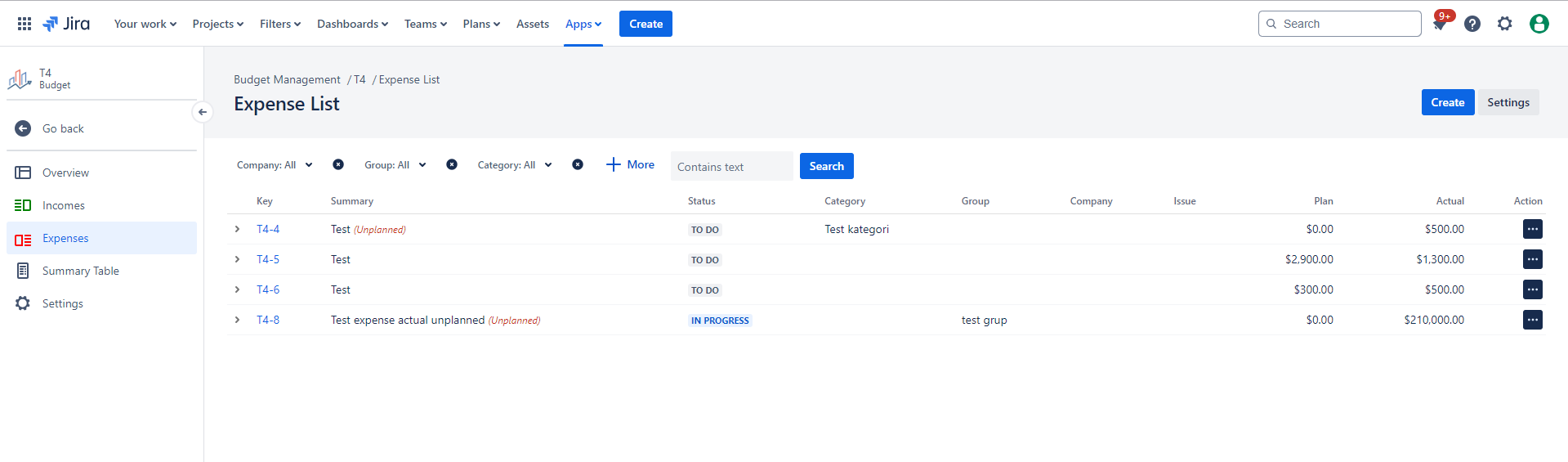Click the Expense List Create button
1568x462 pixels.
click(1448, 102)
